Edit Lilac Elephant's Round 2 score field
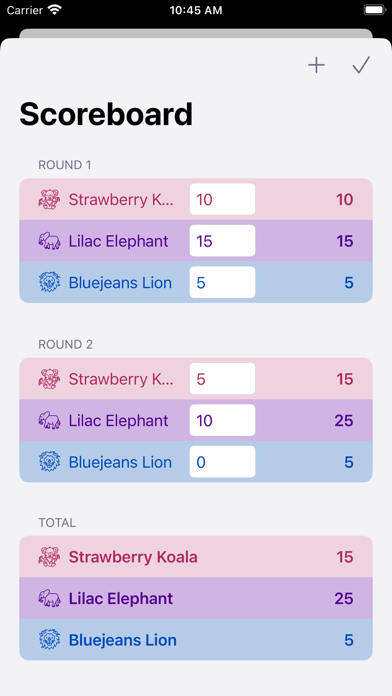This screenshot has width=392, height=696. 222,420
